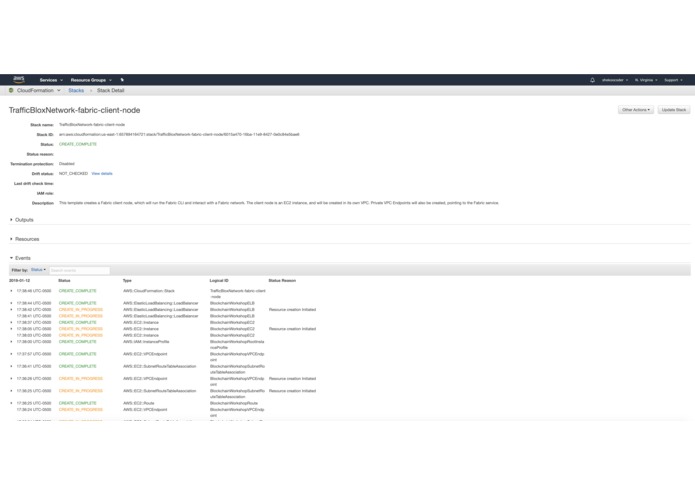Click the AWS::IAM::InstanceProfile type cell
Viewport: 695px width, 494px height.
click(x=146, y=342)
